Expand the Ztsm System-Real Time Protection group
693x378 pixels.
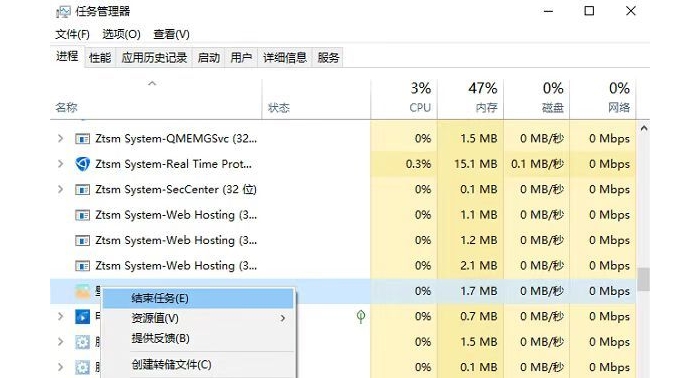pos(61,164)
